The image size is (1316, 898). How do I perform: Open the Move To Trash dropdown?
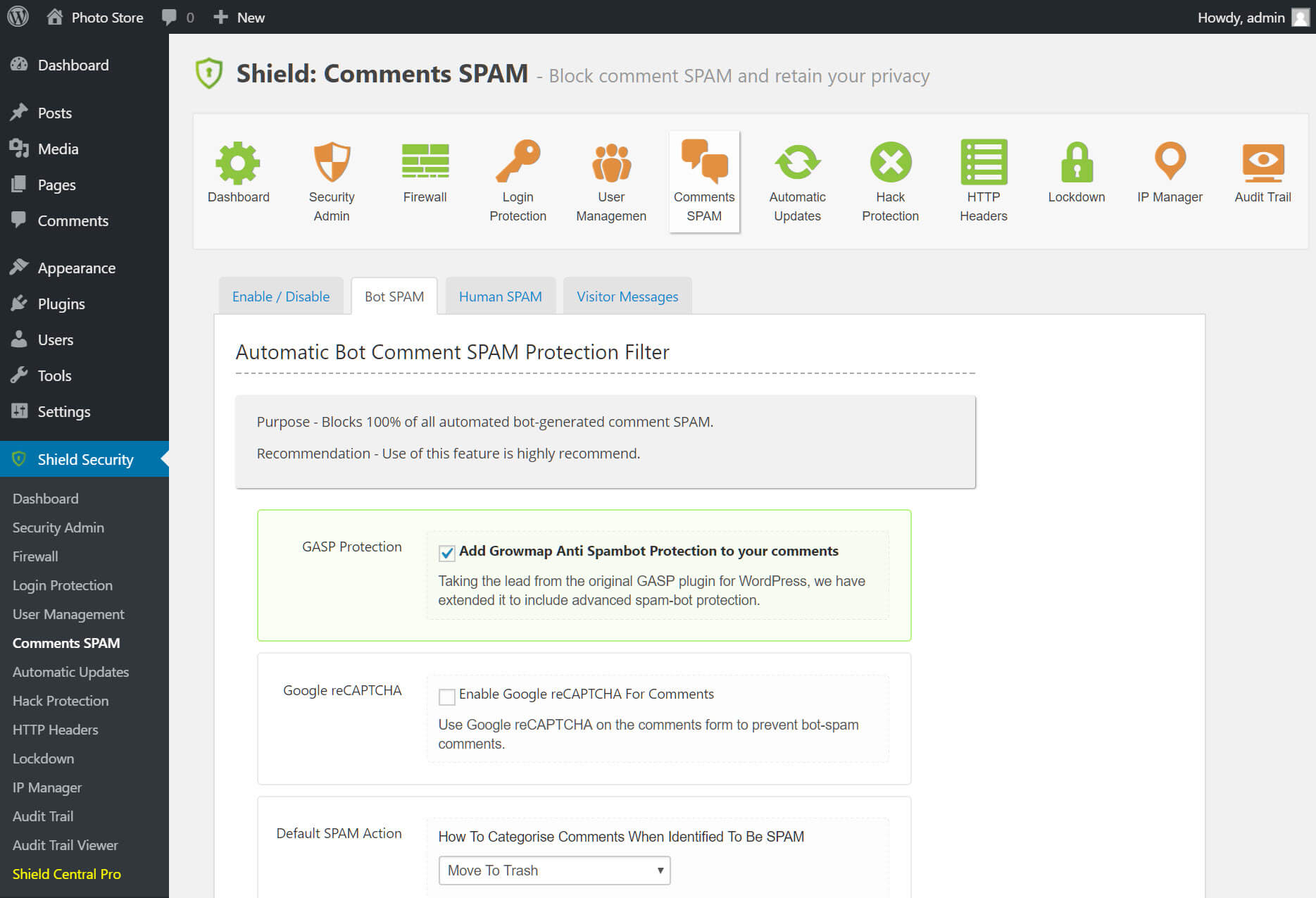pos(554,871)
